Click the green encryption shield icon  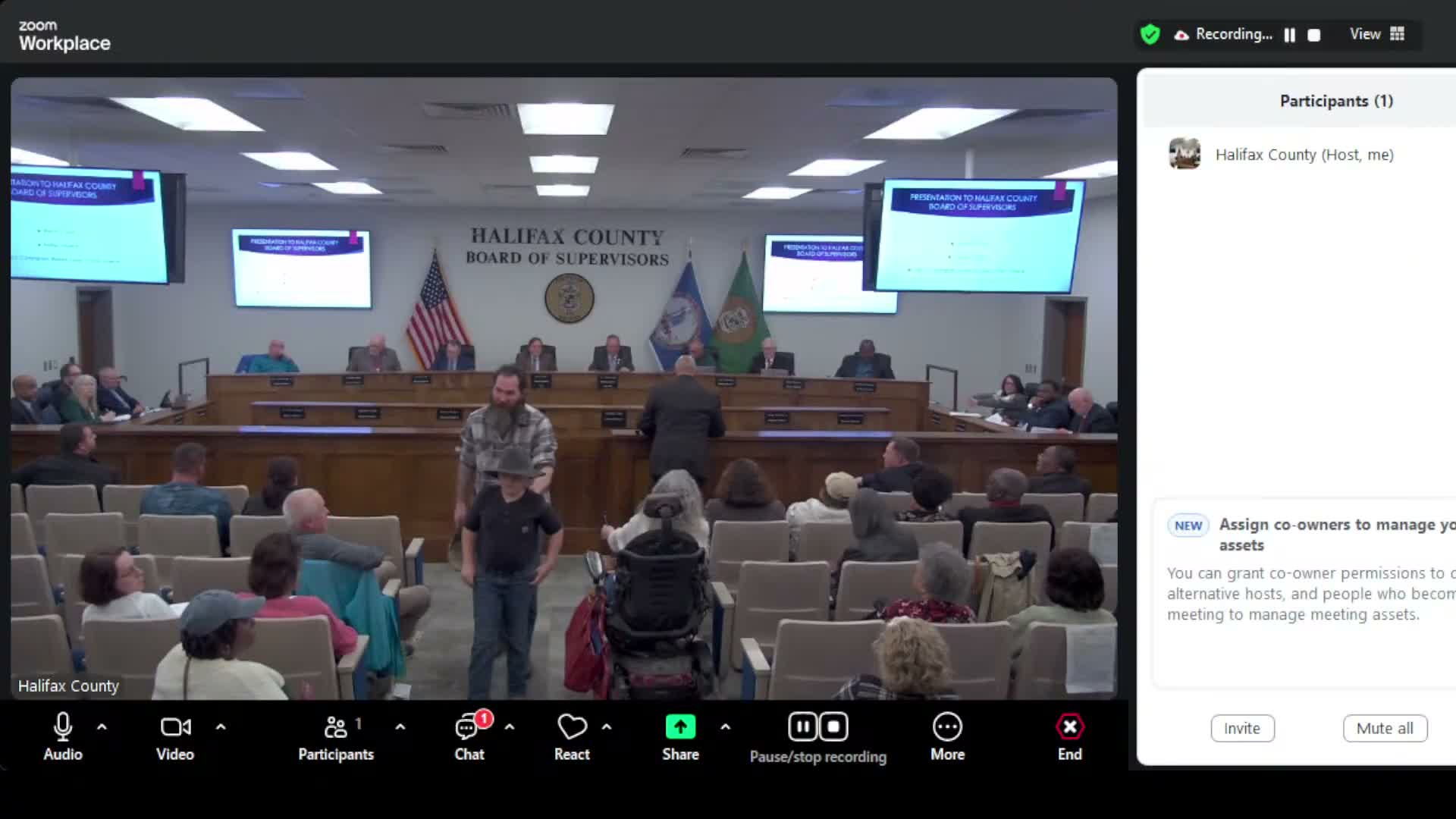1150,34
